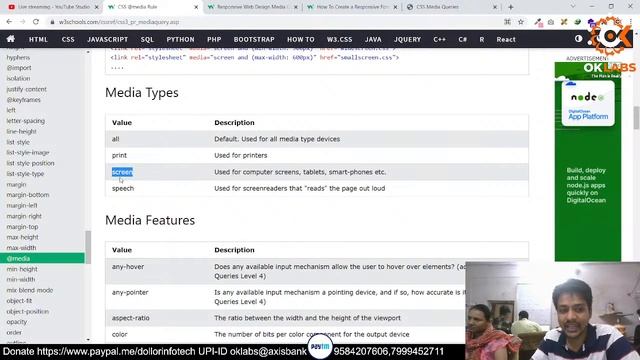Viewport: 640px width, 360px height.
Task: Open W3.CSS in the top navigation
Action: point(339,39)
